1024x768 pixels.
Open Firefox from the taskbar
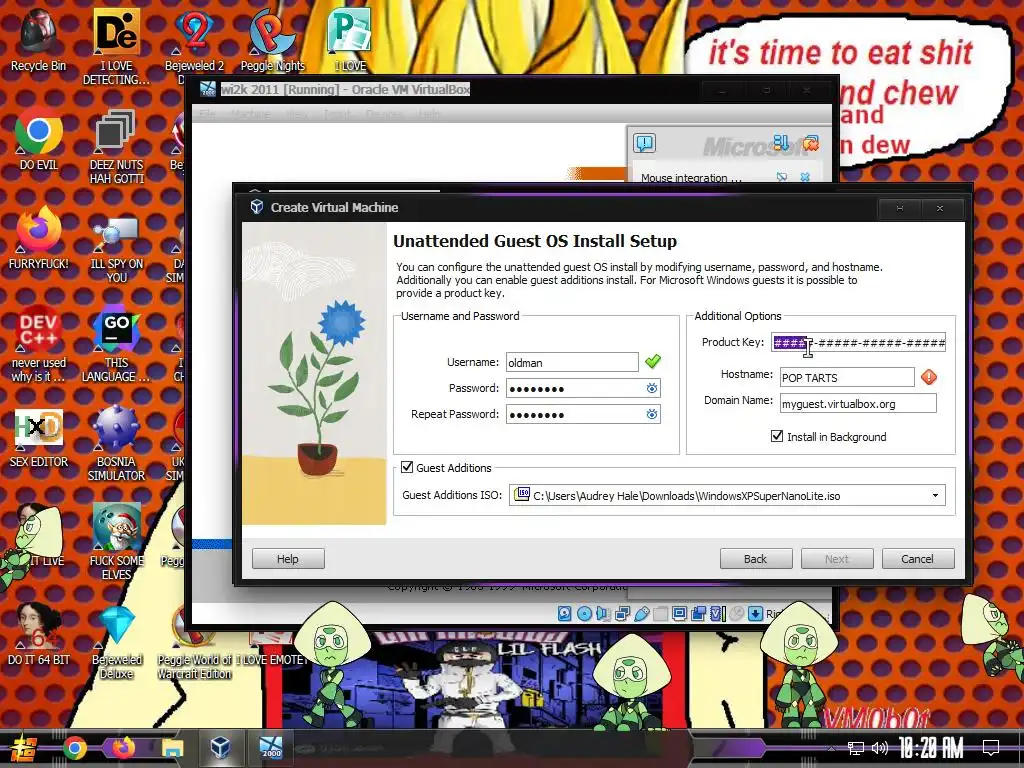[123, 748]
